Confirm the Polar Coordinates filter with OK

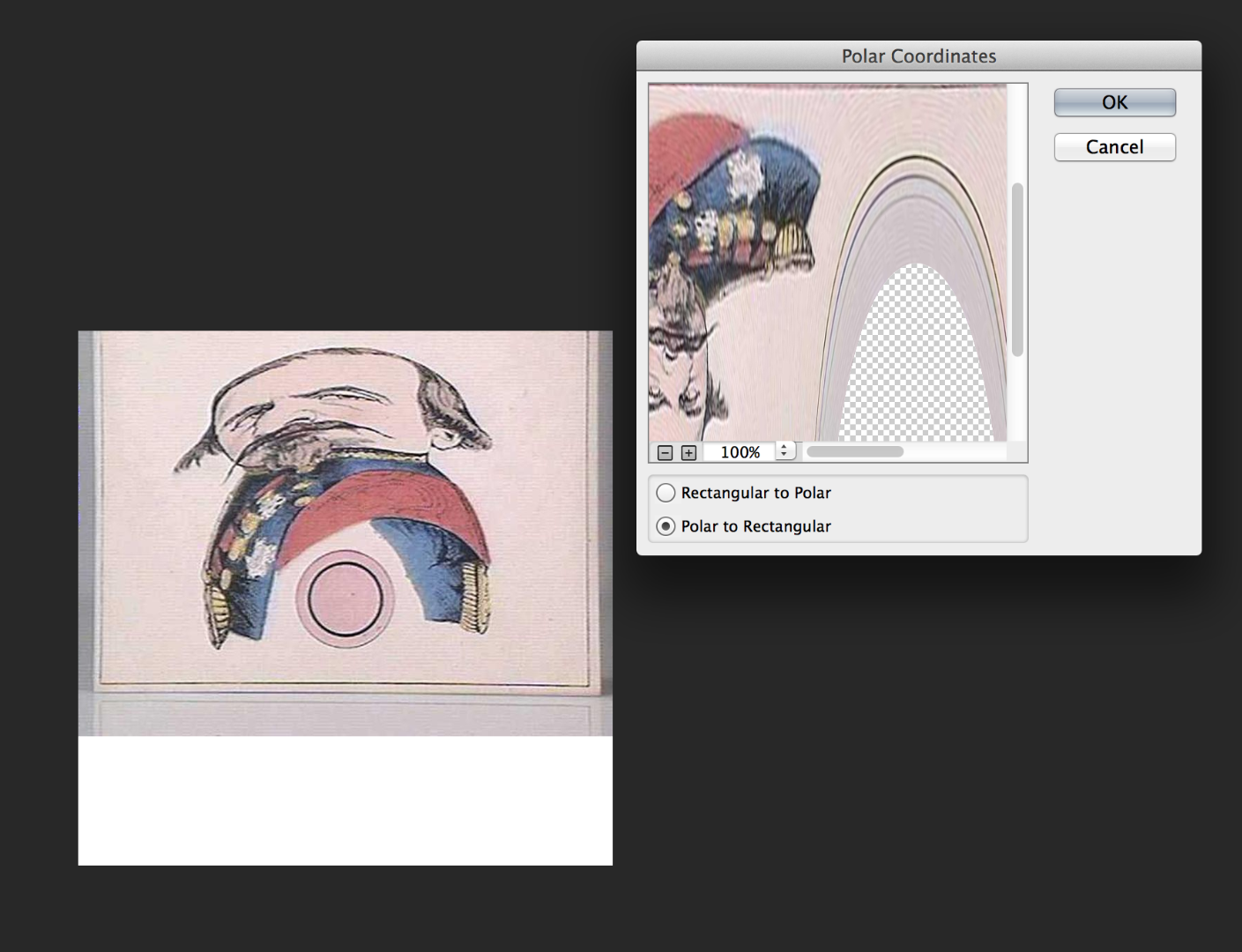point(1114,102)
